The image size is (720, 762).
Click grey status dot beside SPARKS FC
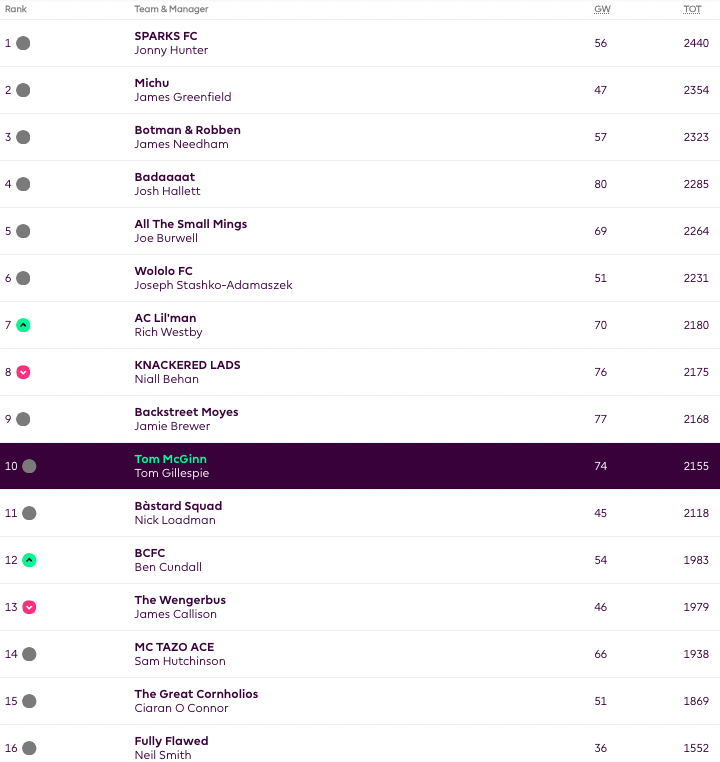coord(23,43)
